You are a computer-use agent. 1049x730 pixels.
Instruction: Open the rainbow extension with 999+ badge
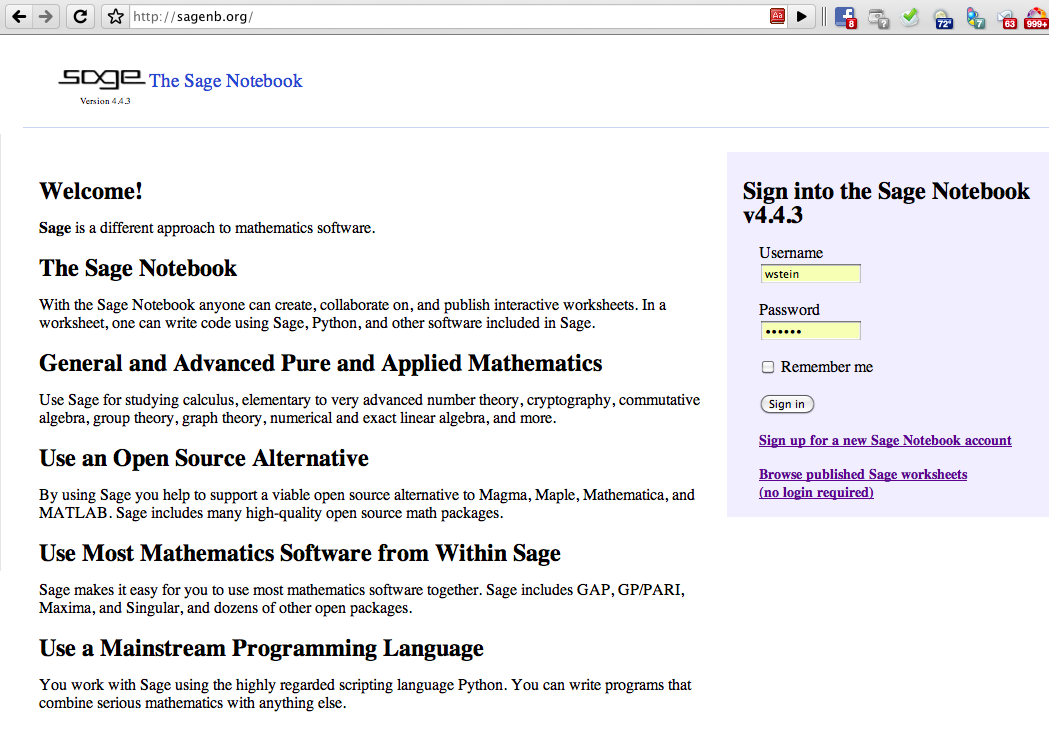tap(1036, 18)
